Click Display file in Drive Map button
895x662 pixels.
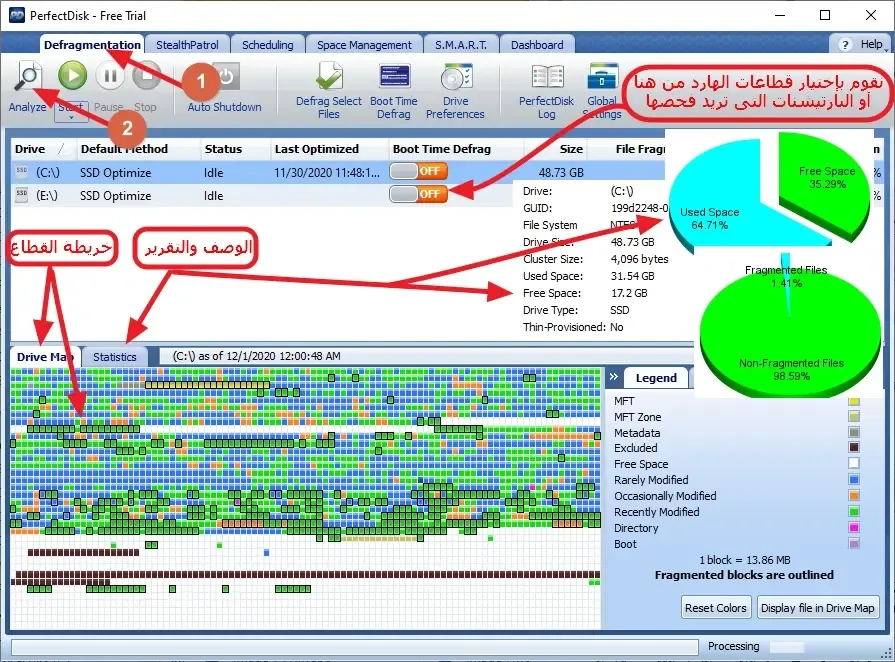817,608
